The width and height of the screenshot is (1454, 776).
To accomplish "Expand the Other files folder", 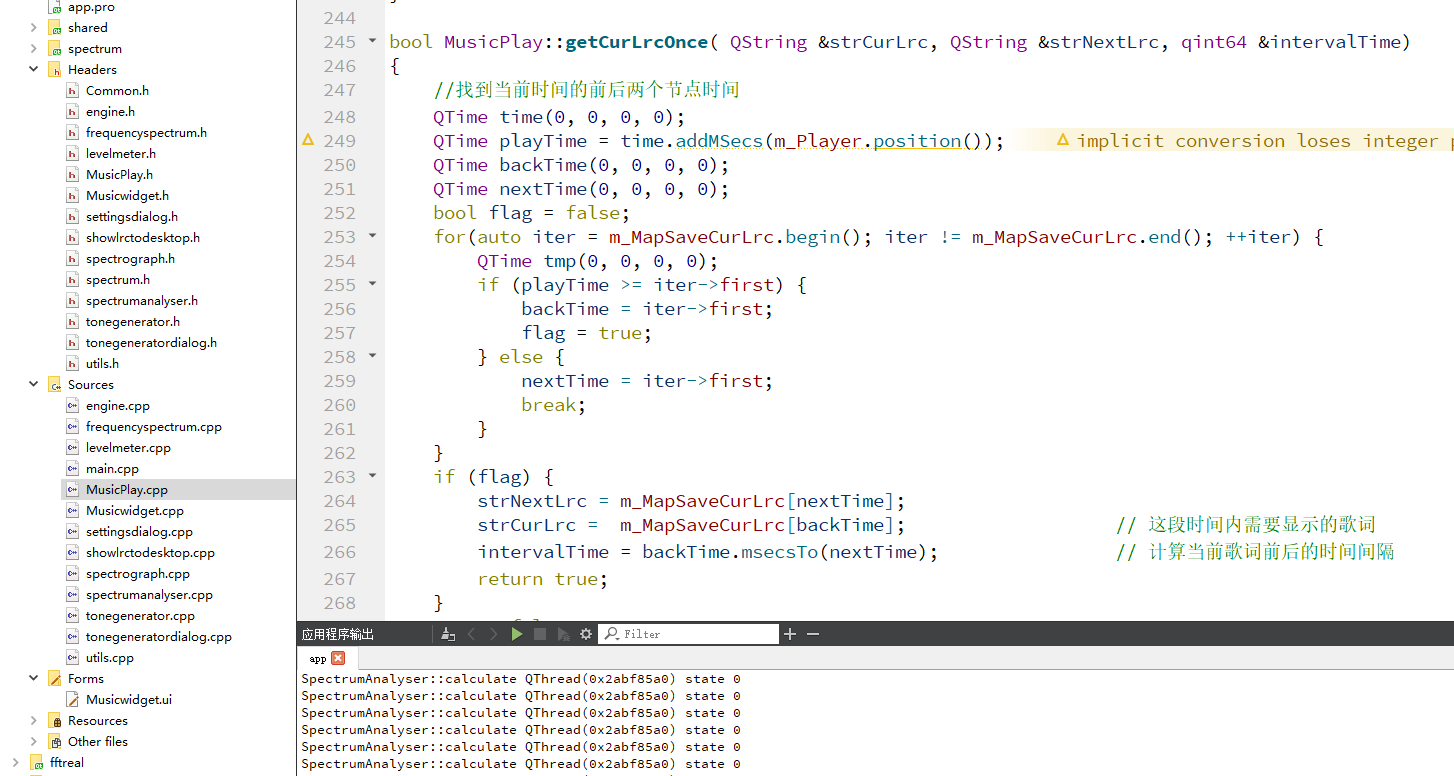I will click(34, 741).
